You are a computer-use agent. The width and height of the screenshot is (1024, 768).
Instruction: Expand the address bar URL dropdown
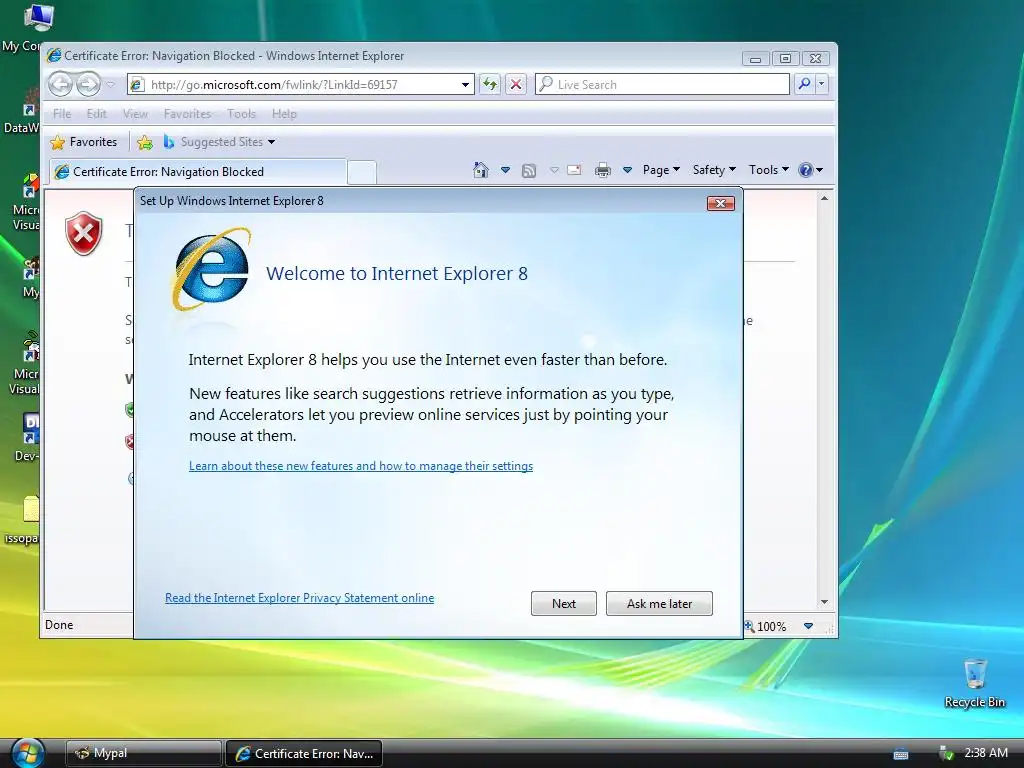click(465, 84)
